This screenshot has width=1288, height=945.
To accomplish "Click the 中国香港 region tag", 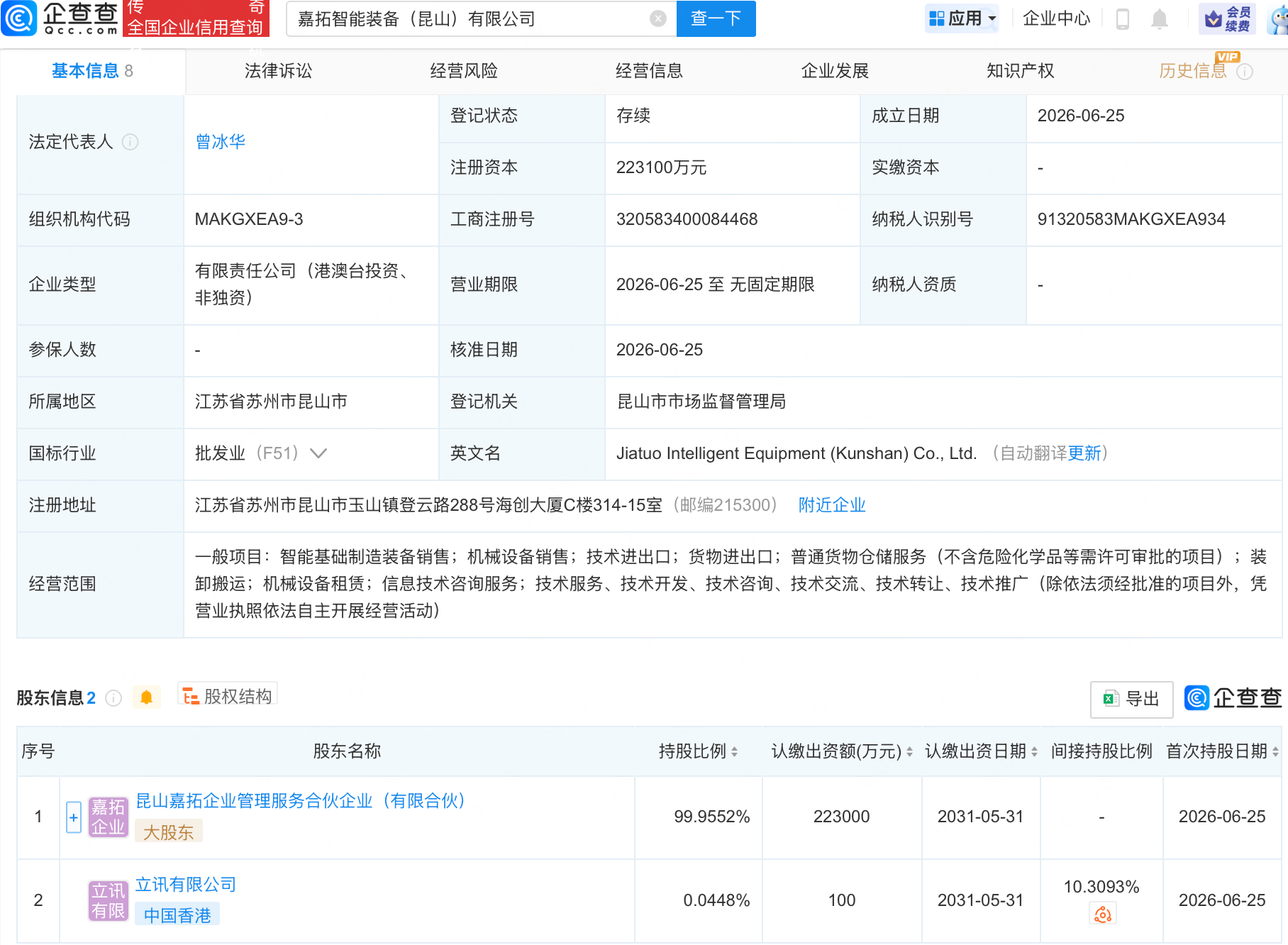I will (177, 915).
